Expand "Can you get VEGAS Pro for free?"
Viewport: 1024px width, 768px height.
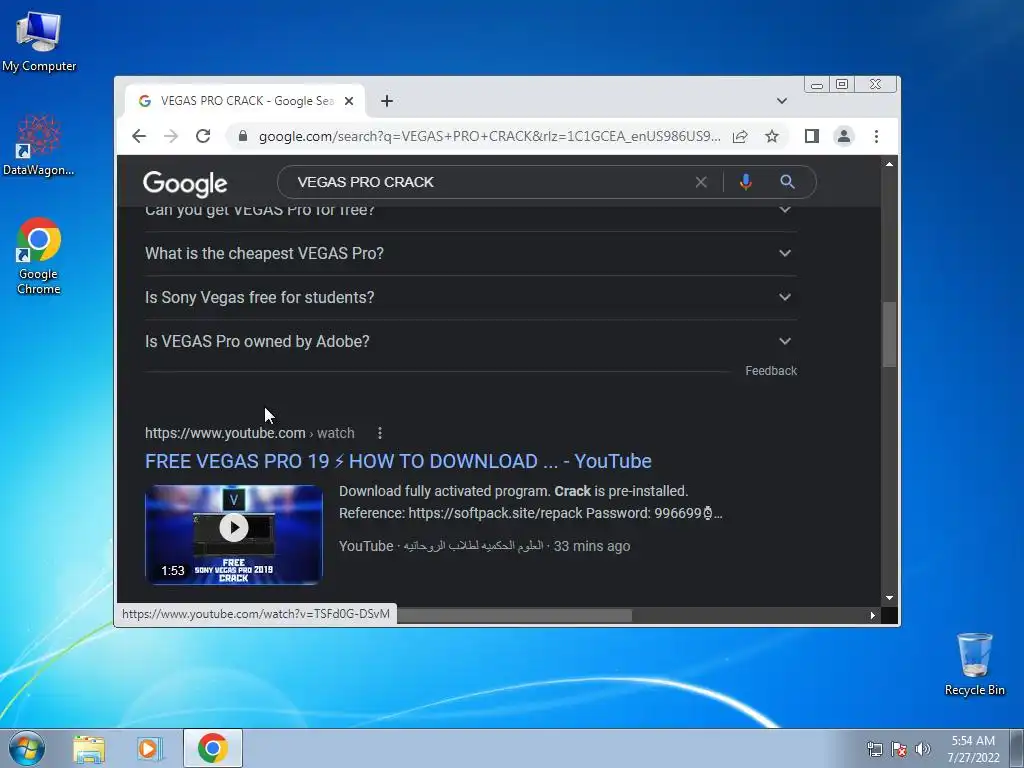pyautogui.click(x=470, y=212)
